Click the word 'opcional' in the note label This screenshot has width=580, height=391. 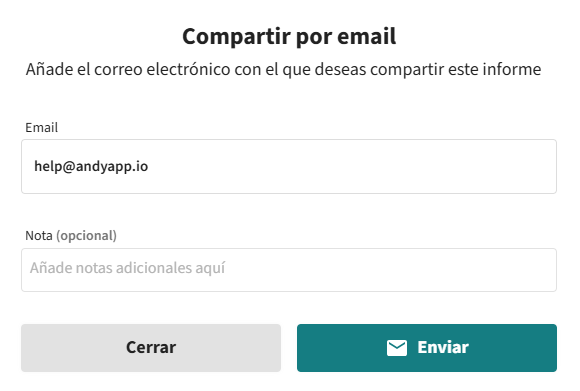(87, 236)
